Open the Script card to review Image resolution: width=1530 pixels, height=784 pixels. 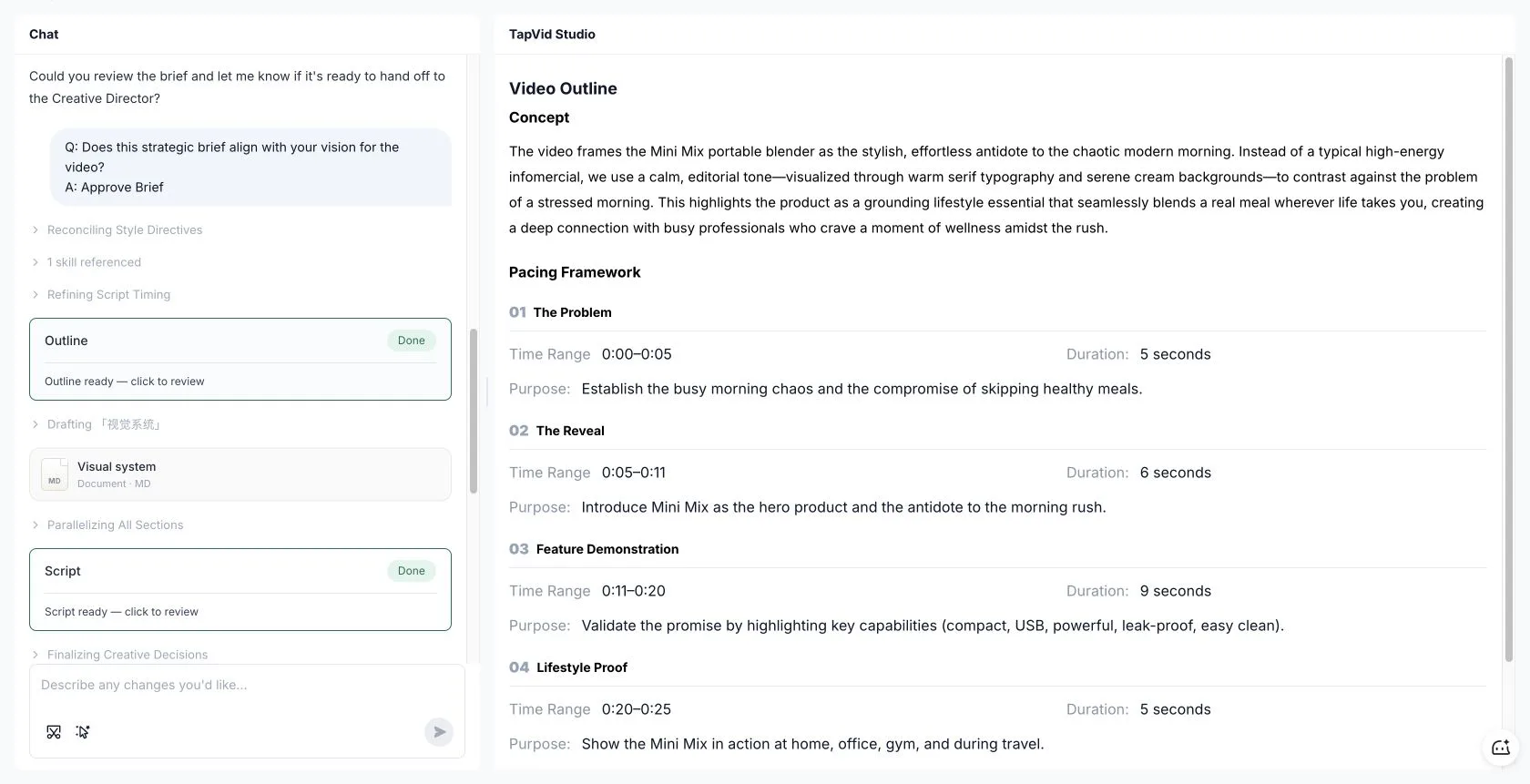(240, 589)
